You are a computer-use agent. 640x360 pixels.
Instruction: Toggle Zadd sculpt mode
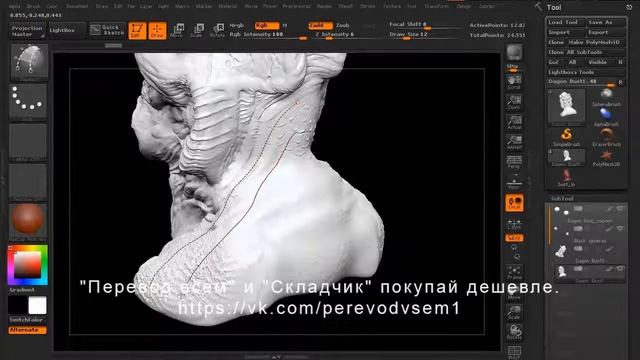[x=320, y=25]
